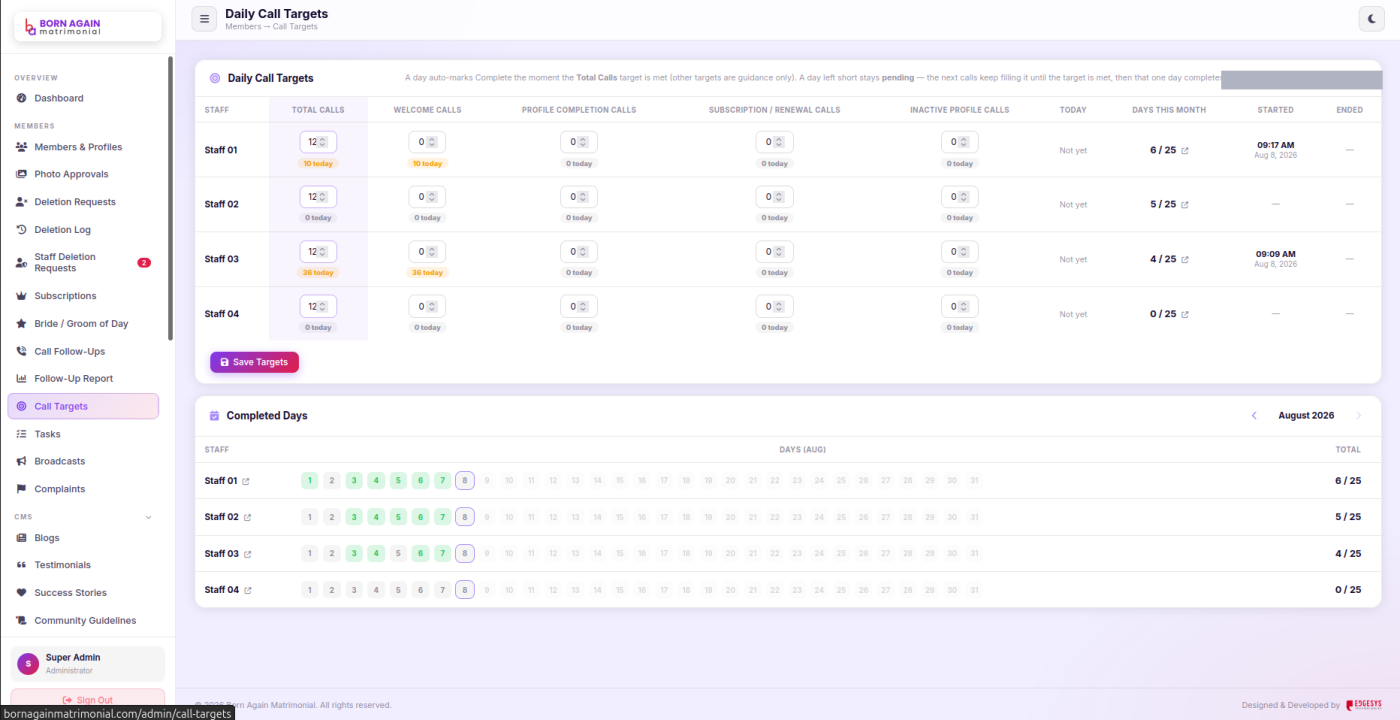Viewport: 1400px width, 720px height.
Task: Go to previous month in Completed Days
Action: click(x=1255, y=416)
